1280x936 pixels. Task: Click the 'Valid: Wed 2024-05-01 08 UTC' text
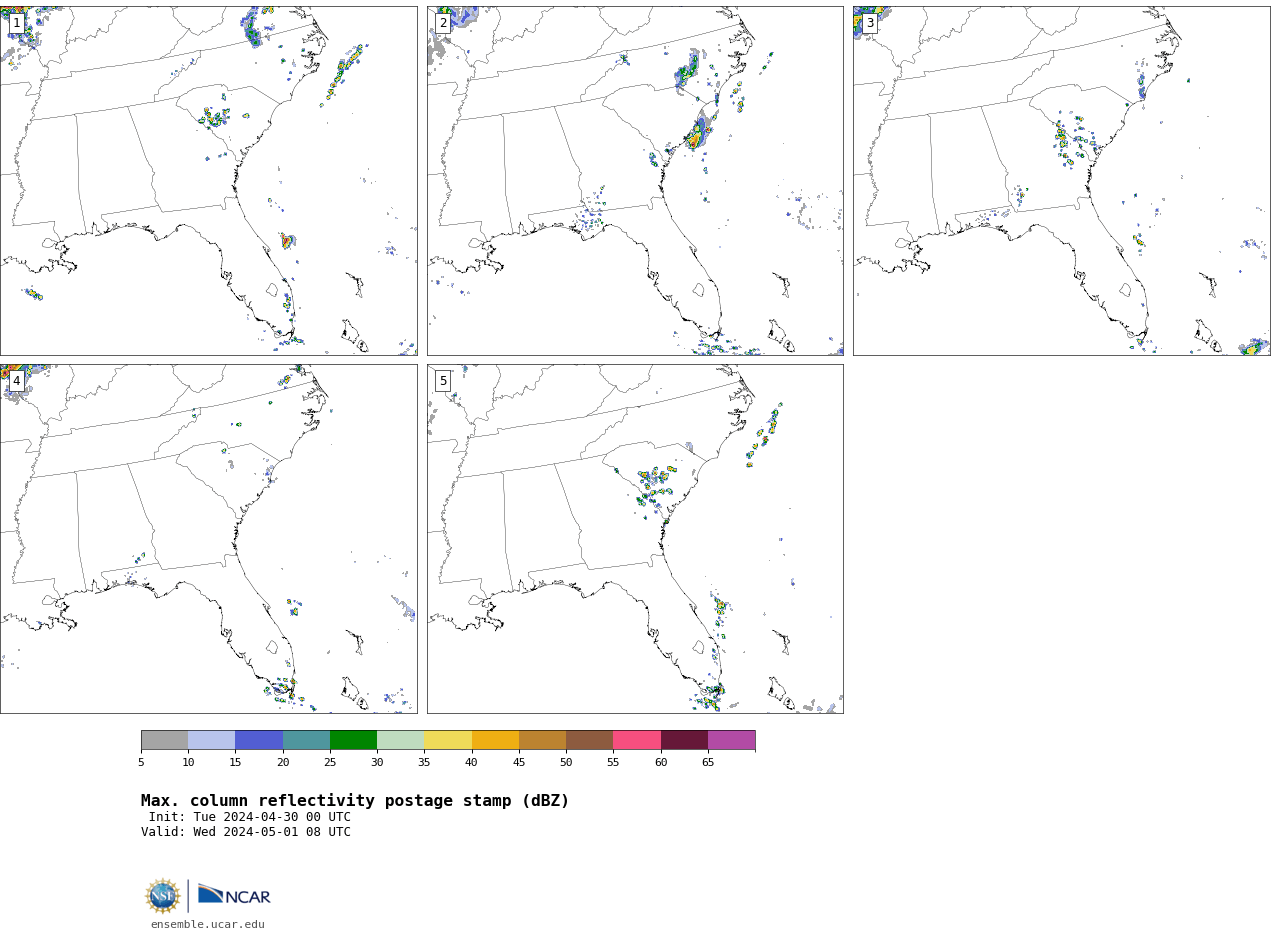pyautogui.click(x=246, y=832)
